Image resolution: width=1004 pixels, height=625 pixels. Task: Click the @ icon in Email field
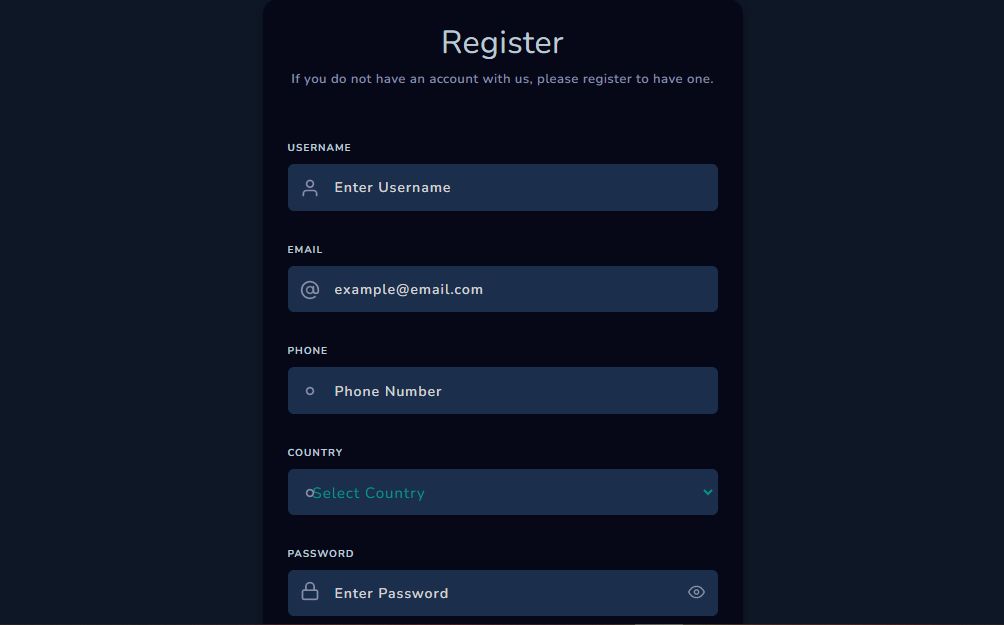(x=310, y=290)
